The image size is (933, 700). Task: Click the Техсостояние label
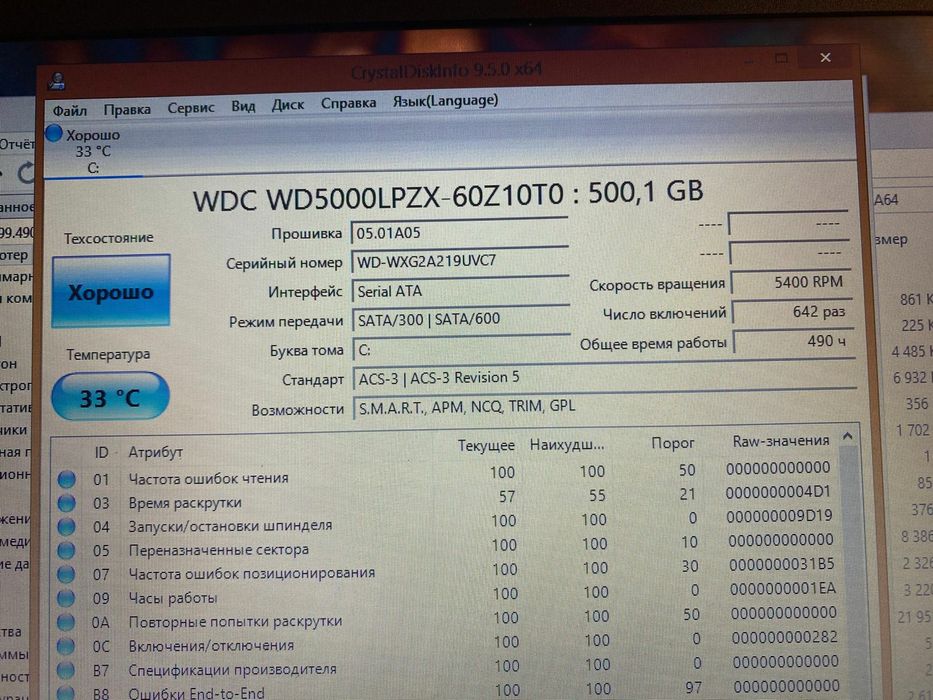click(x=109, y=238)
